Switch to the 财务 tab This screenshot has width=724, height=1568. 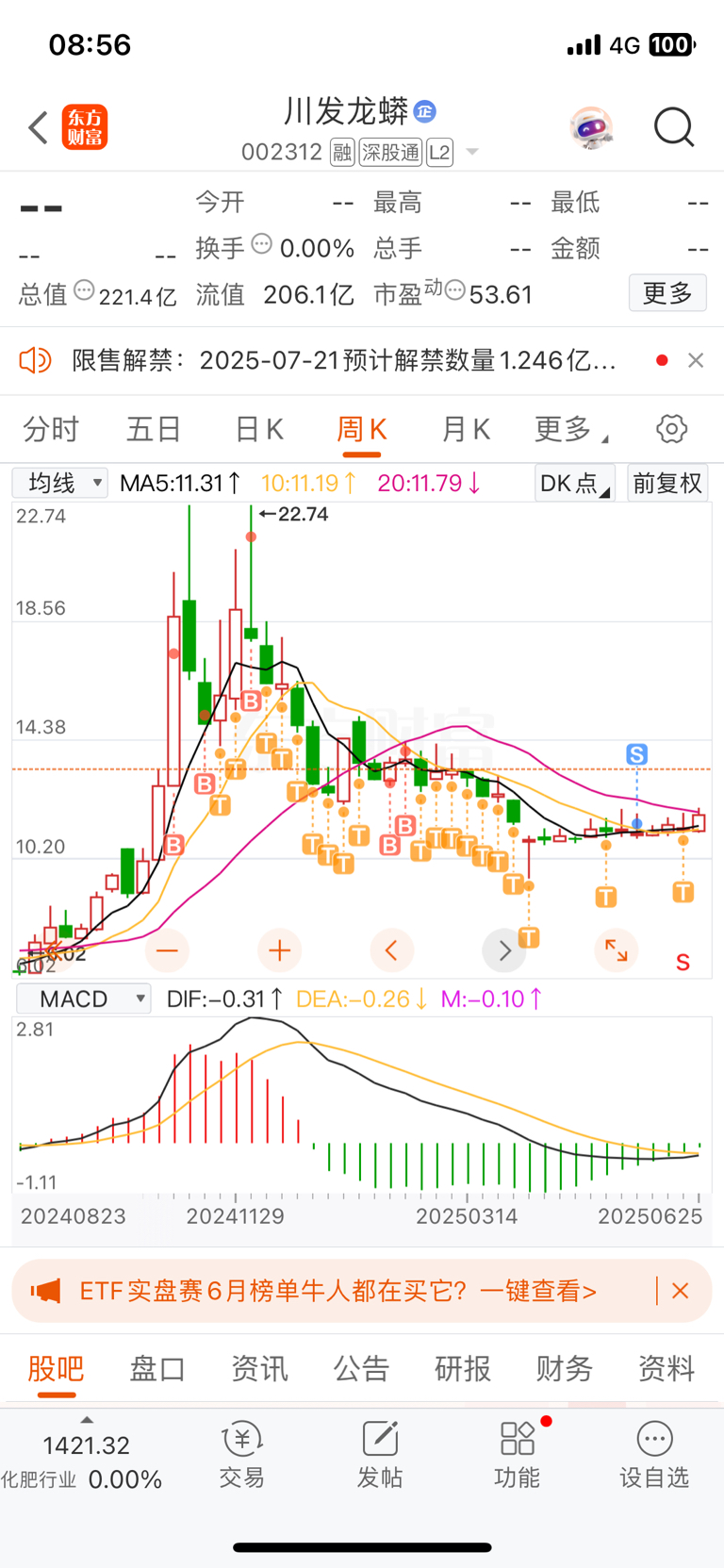565,1368
